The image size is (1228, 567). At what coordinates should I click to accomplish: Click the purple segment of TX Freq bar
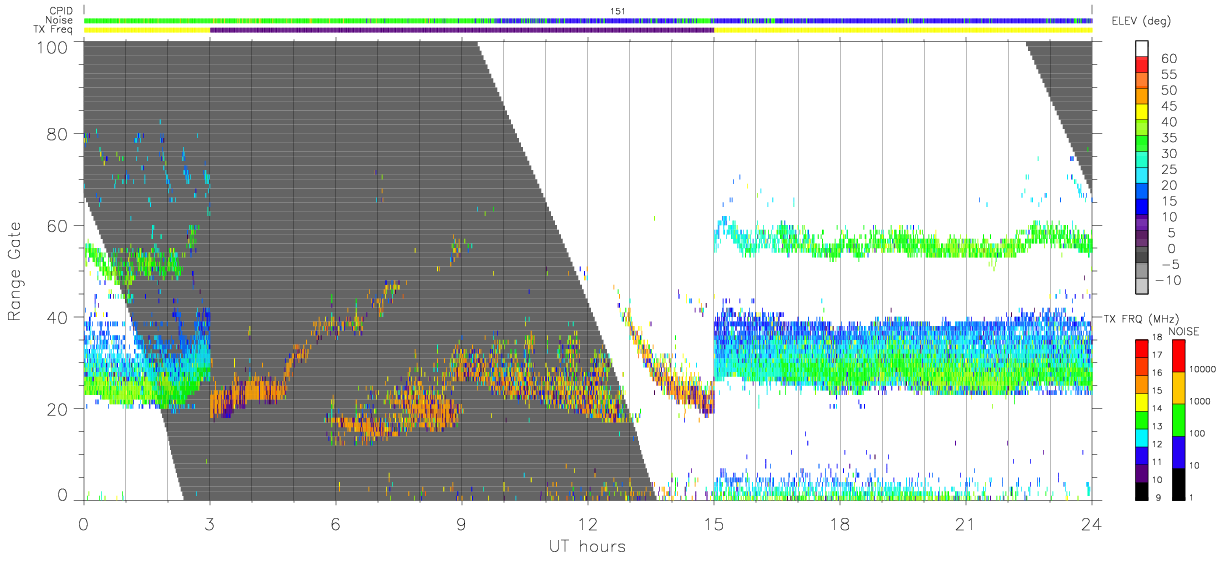(462, 29)
